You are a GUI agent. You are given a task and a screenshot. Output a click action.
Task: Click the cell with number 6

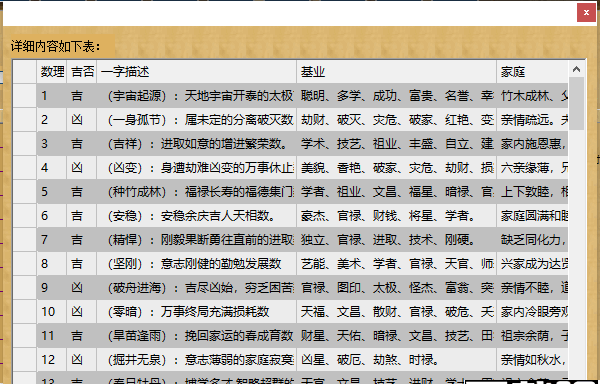[52, 216]
